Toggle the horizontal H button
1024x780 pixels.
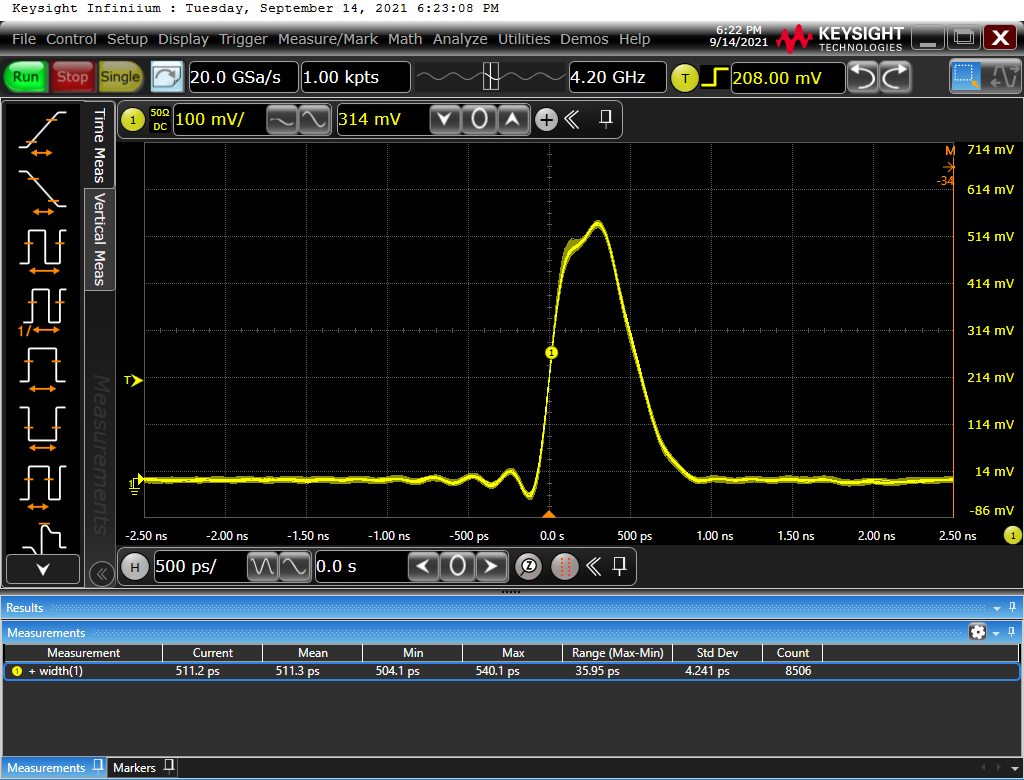tap(134, 567)
